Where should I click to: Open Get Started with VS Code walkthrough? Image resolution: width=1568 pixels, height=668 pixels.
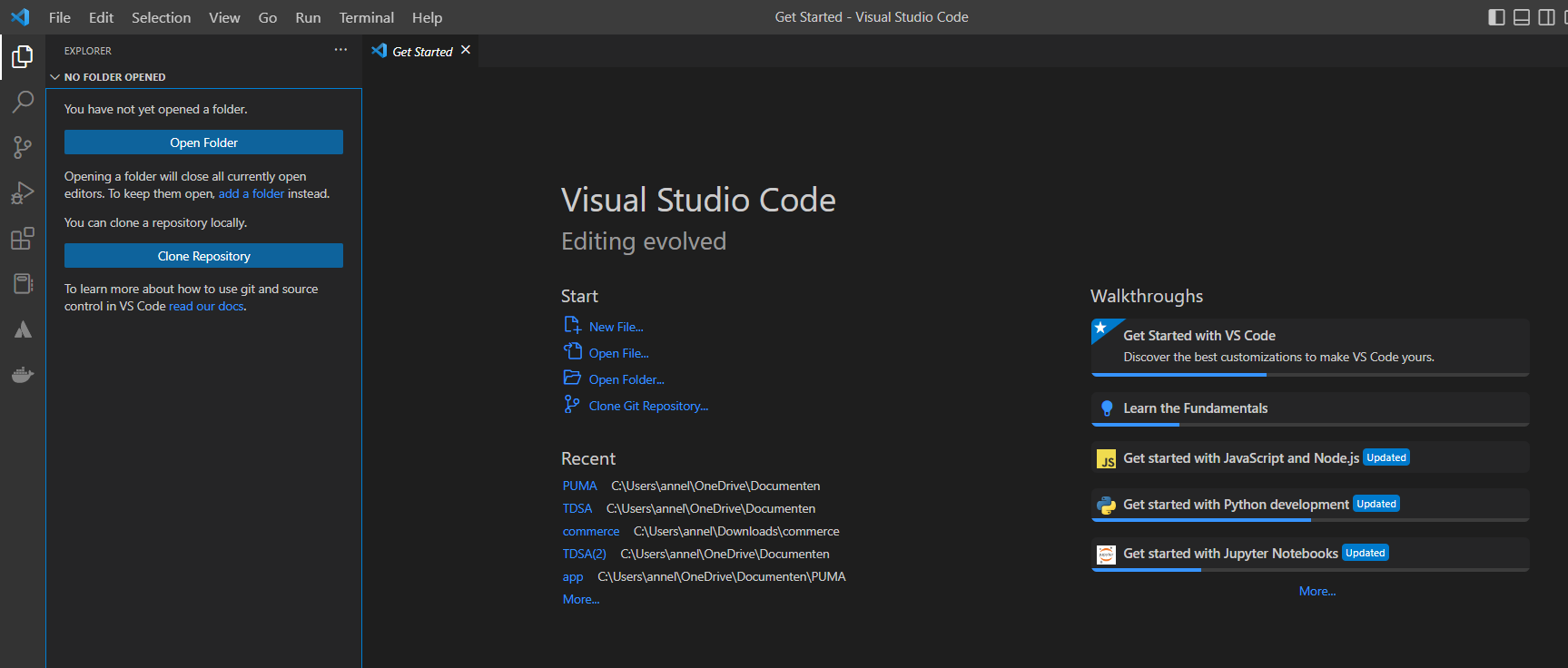tap(1310, 347)
